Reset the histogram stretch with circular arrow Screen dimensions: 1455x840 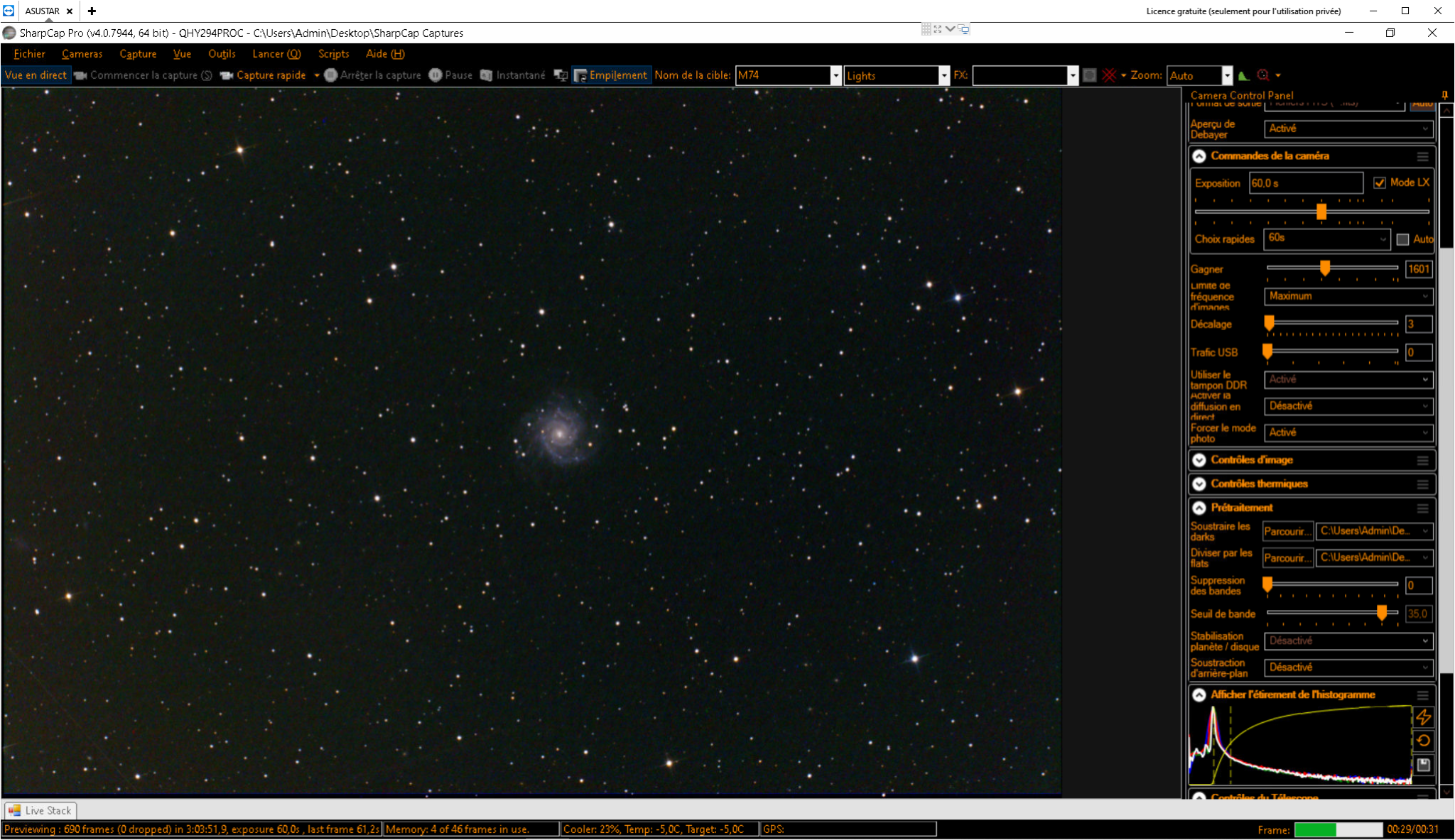[x=1423, y=741]
